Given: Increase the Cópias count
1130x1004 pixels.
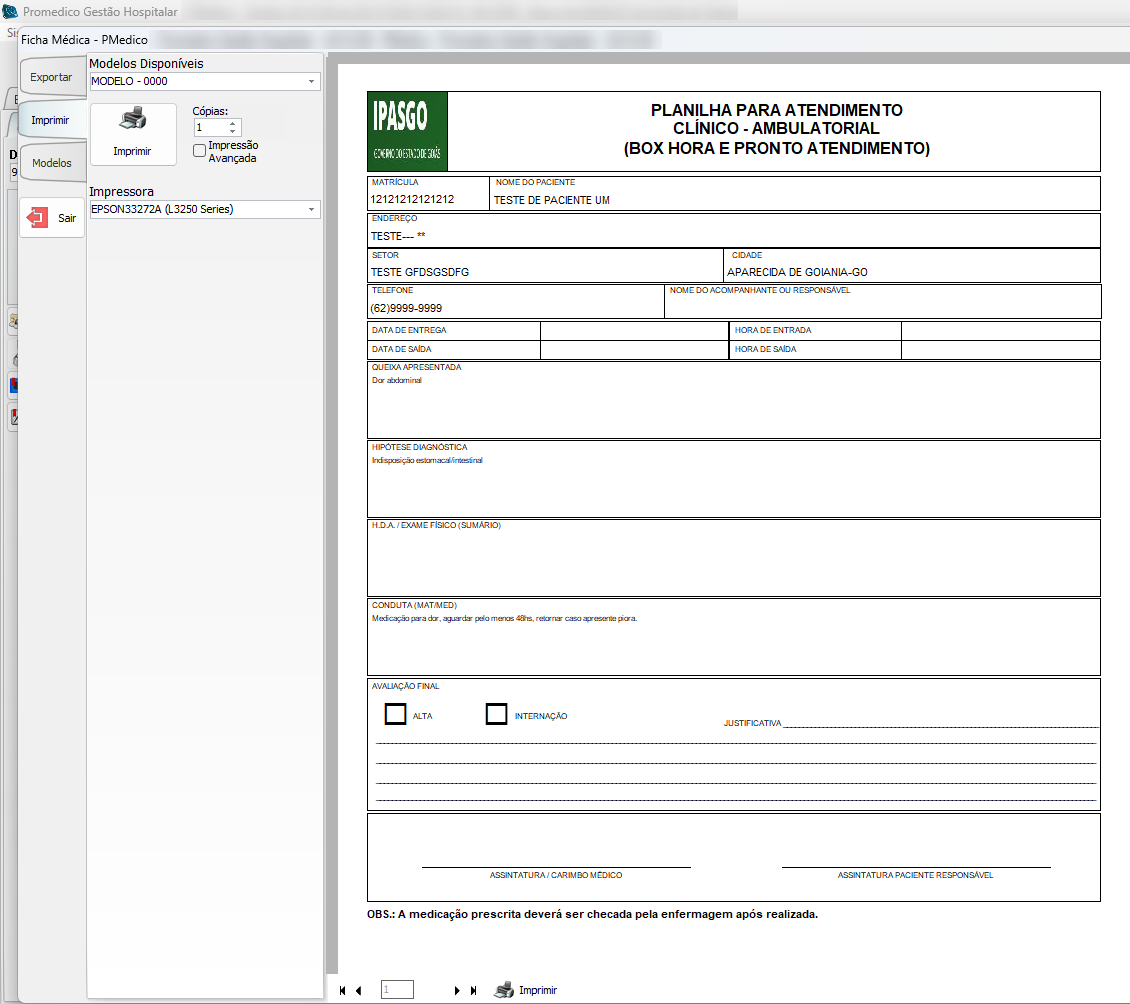Looking at the screenshot, I should (x=232, y=124).
